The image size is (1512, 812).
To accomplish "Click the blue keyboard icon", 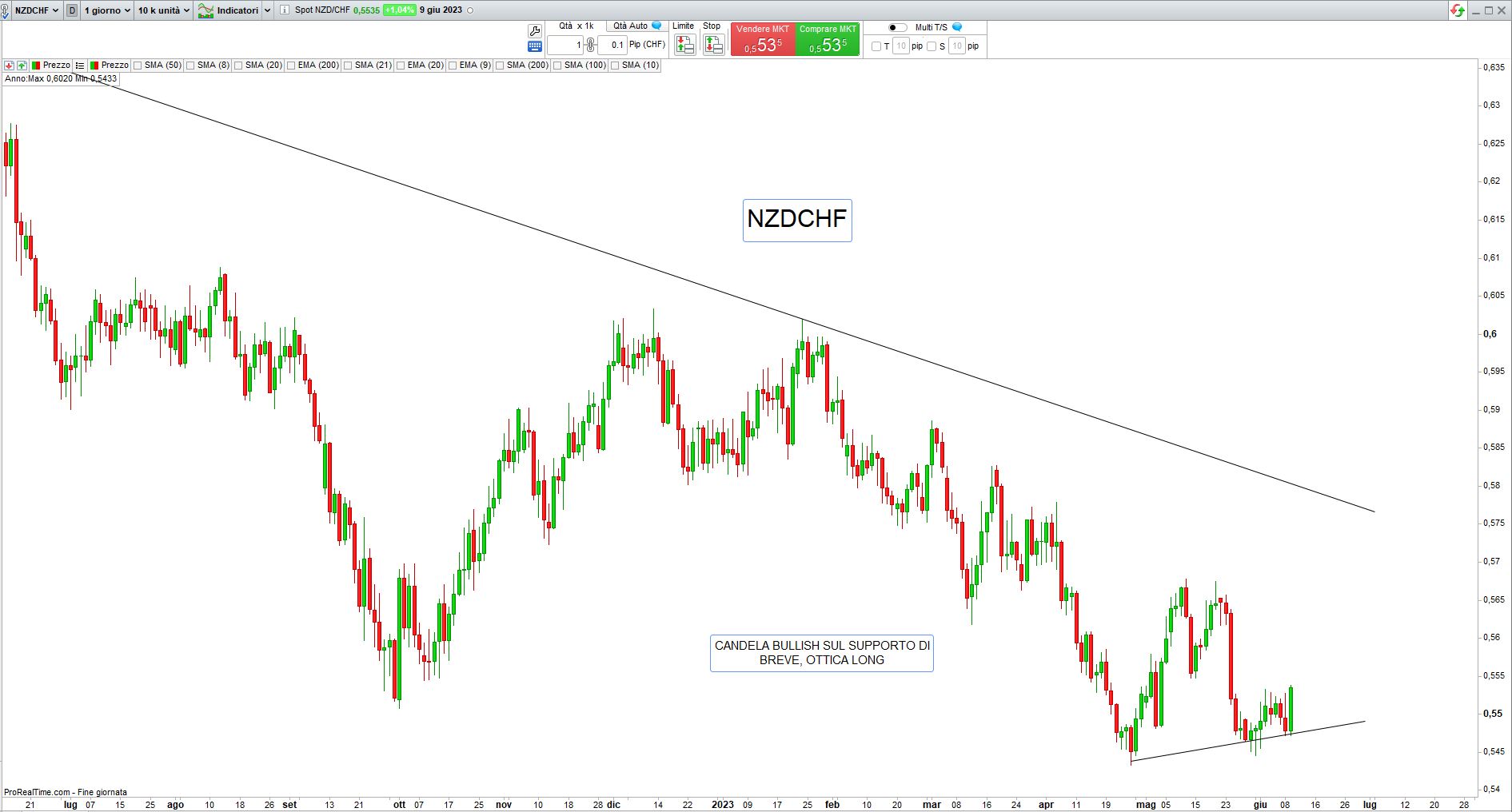I will (535, 46).
